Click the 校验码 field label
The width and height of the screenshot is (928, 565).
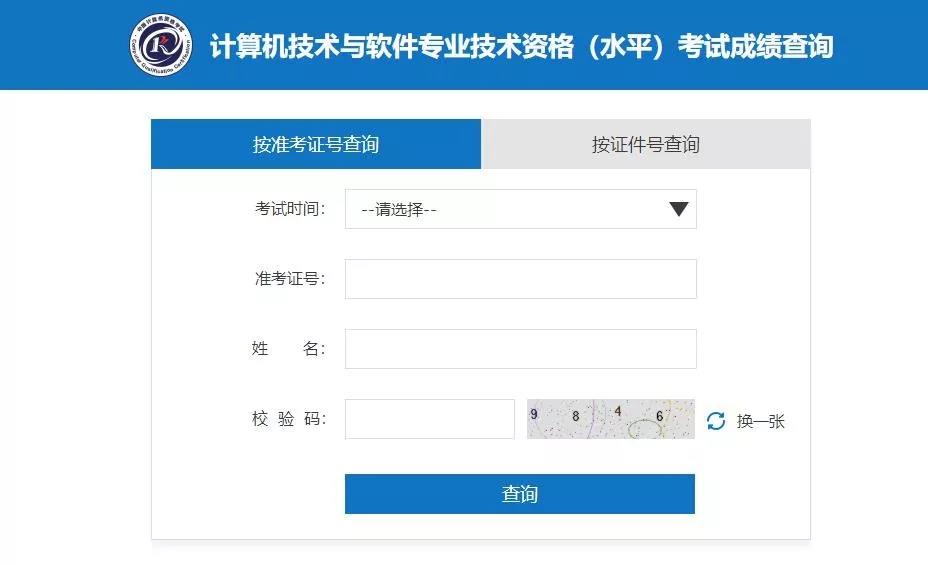click(289, 419)
